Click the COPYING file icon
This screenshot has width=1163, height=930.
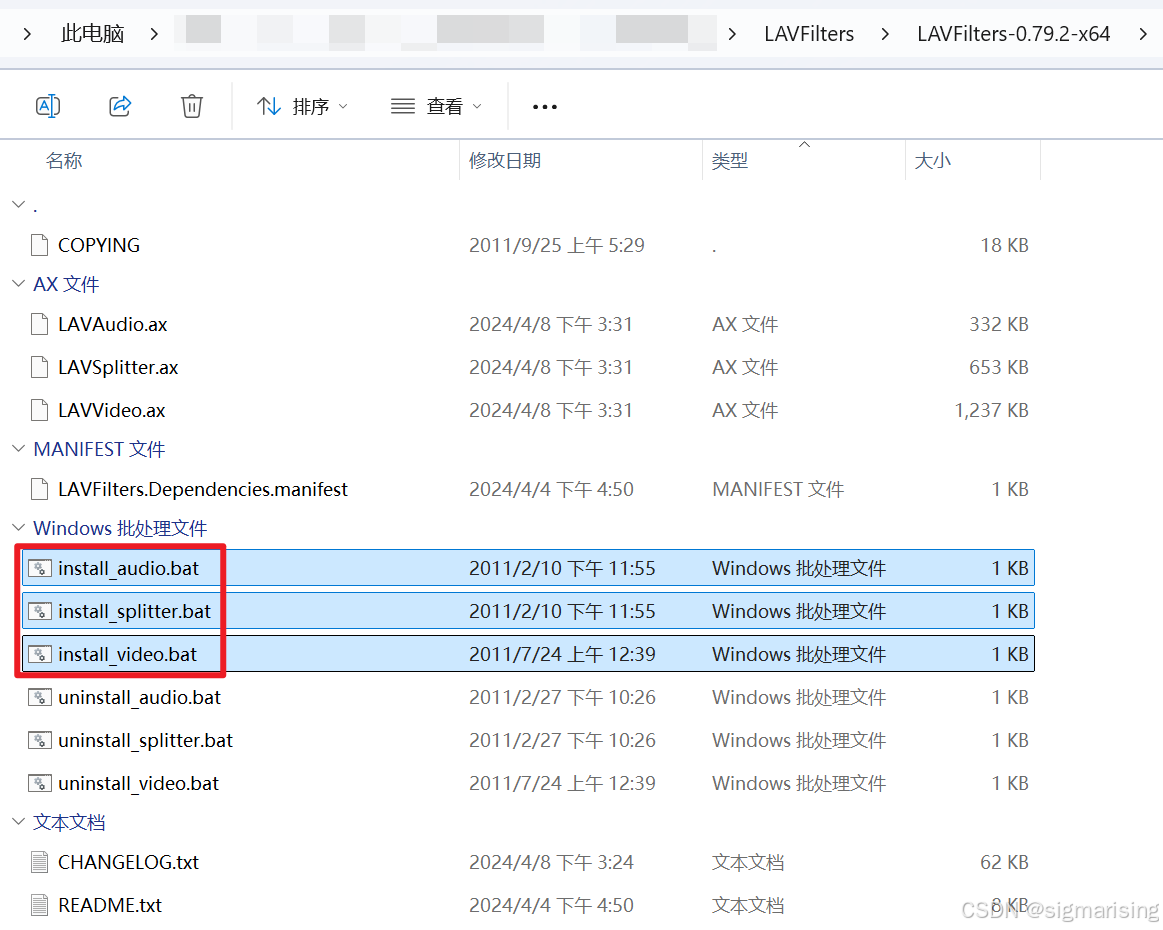tap(39, 245)
